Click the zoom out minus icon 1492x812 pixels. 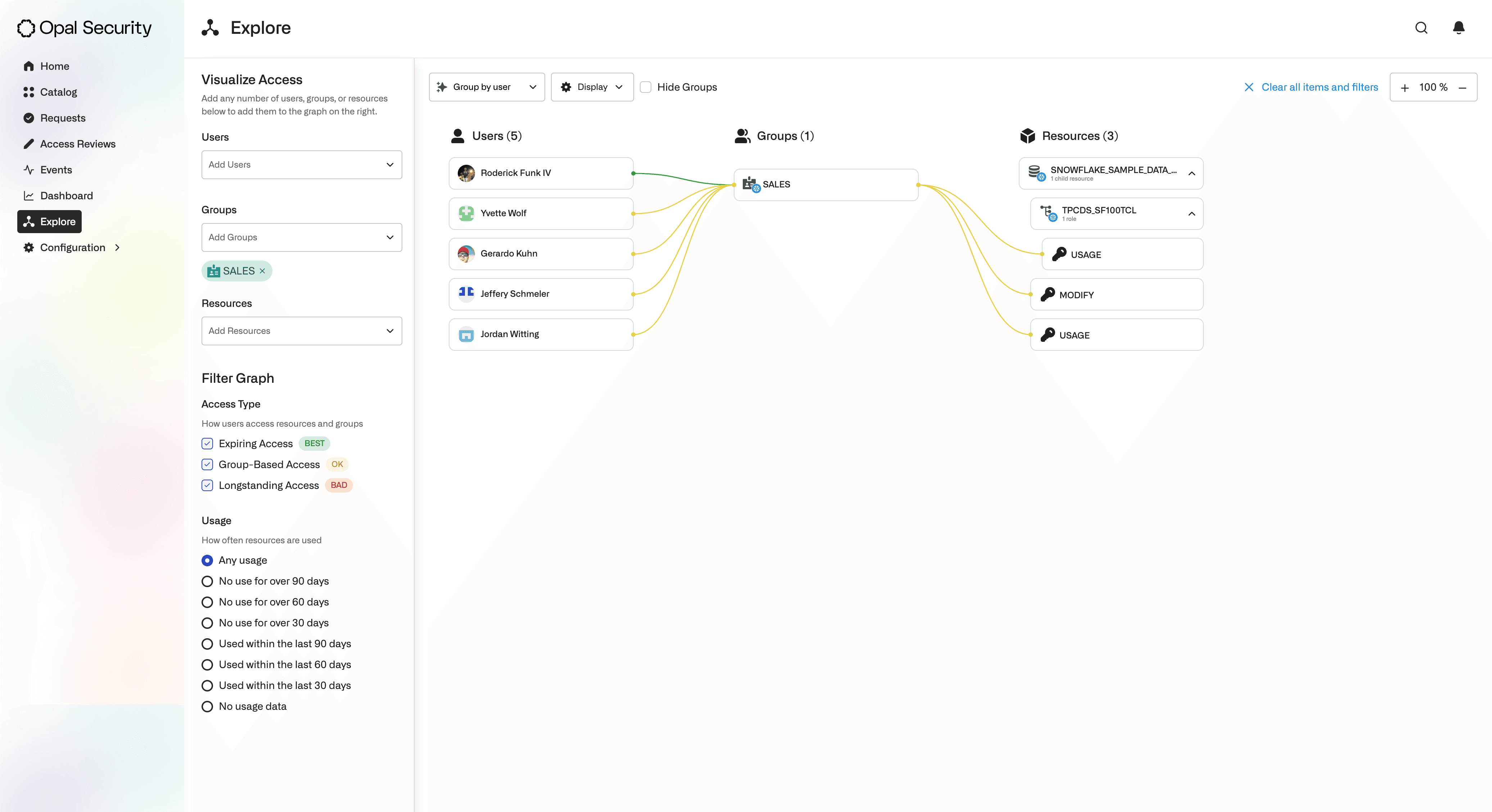point(1462,87)
